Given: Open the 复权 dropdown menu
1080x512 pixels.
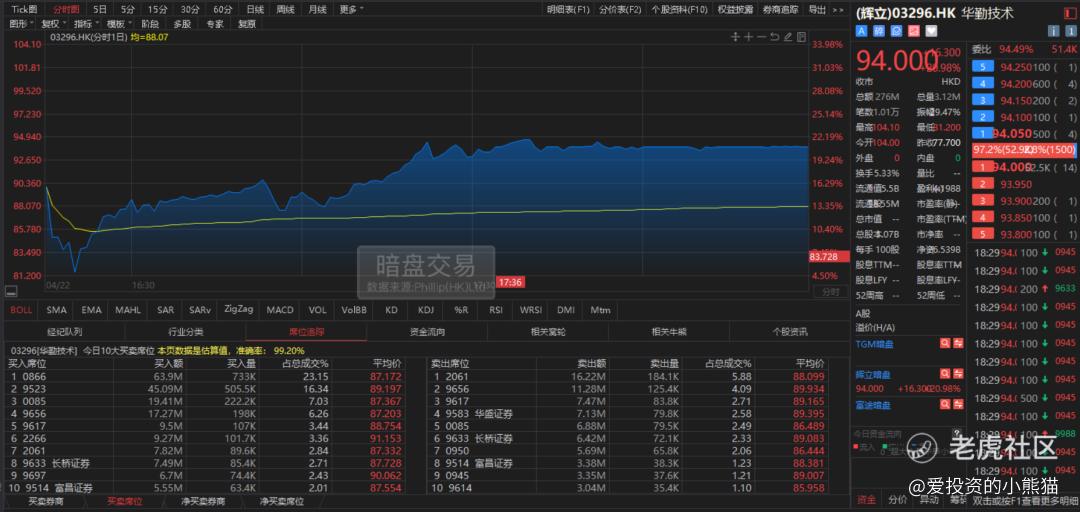Looking at the screenshot, I should (52, 23).
